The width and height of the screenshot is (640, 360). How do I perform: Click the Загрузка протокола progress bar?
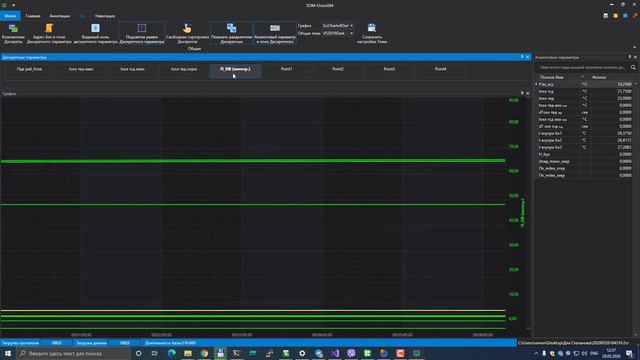click(x=56, y=343)
